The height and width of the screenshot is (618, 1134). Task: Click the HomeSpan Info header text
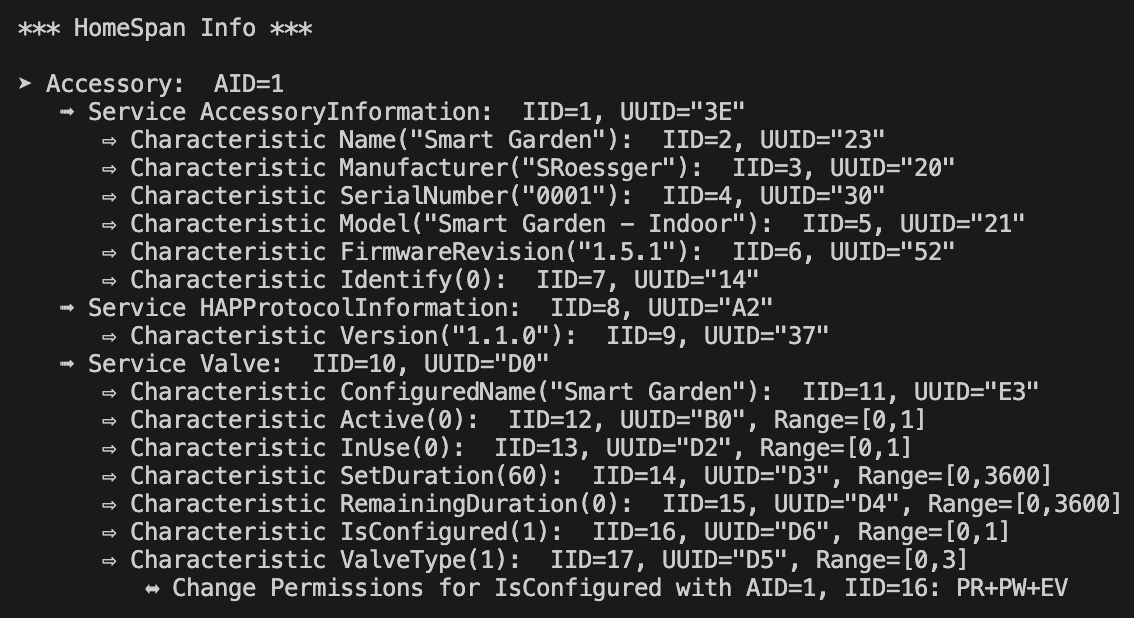click(165, 28)
